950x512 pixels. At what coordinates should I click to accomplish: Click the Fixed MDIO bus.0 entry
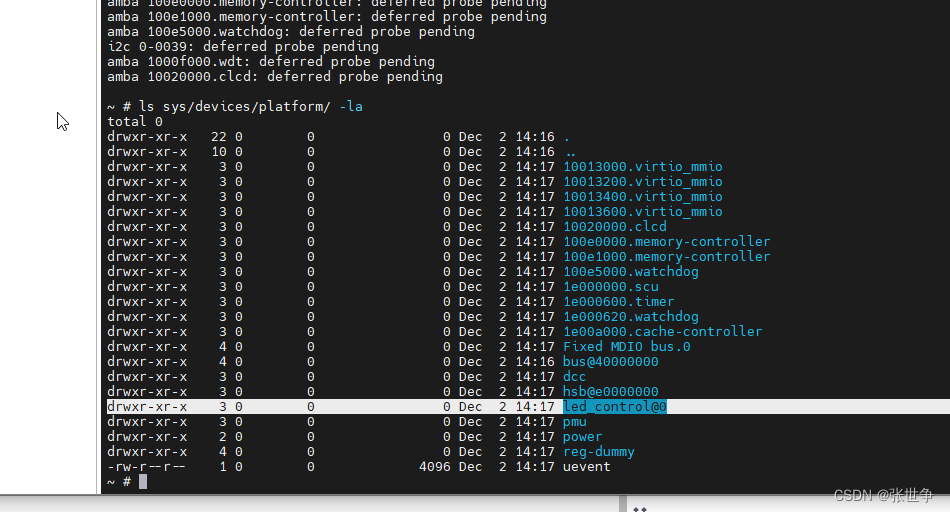[626, 347]
